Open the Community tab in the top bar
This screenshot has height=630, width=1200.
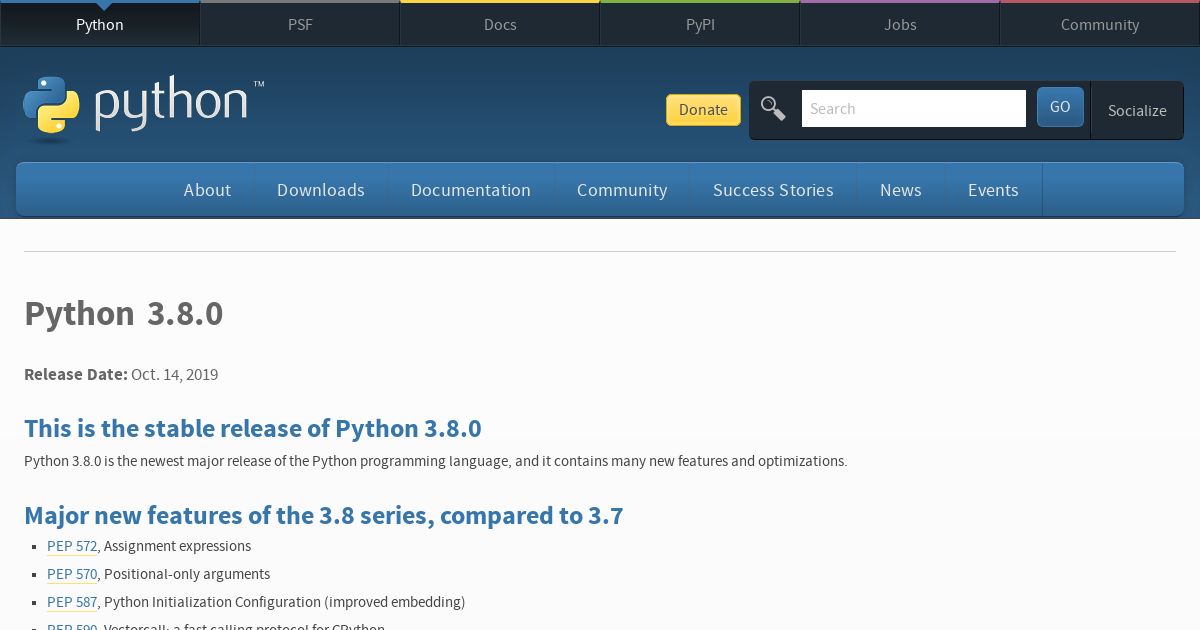tap(1100, 24)
